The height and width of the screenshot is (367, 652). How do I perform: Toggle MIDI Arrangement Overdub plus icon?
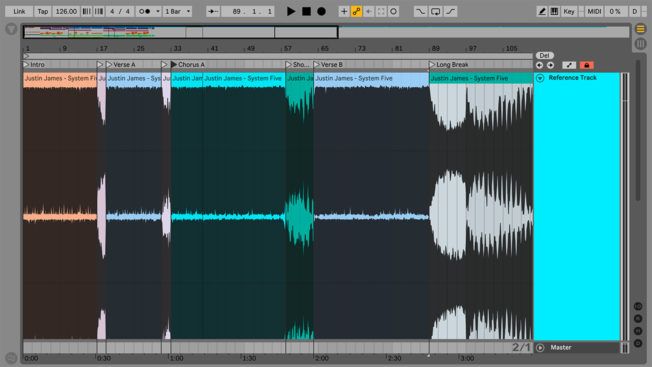click(x=344, y=11)
